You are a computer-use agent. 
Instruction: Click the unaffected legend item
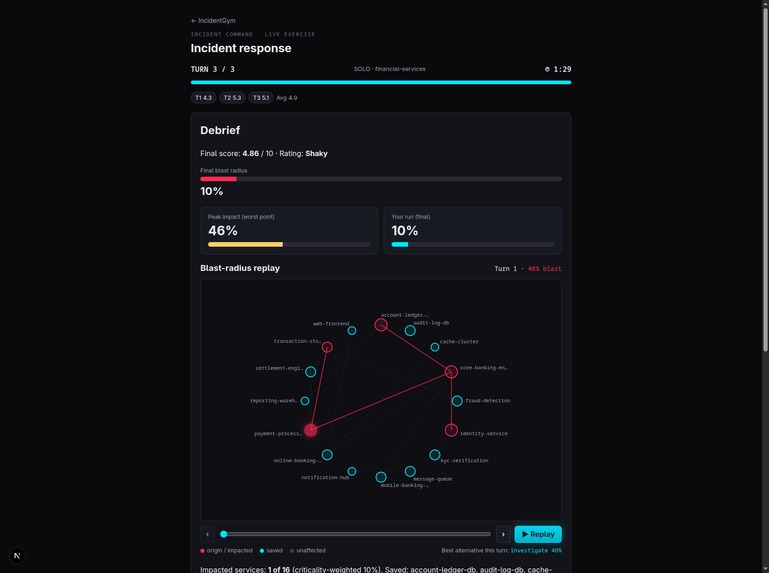coord(308,550)
